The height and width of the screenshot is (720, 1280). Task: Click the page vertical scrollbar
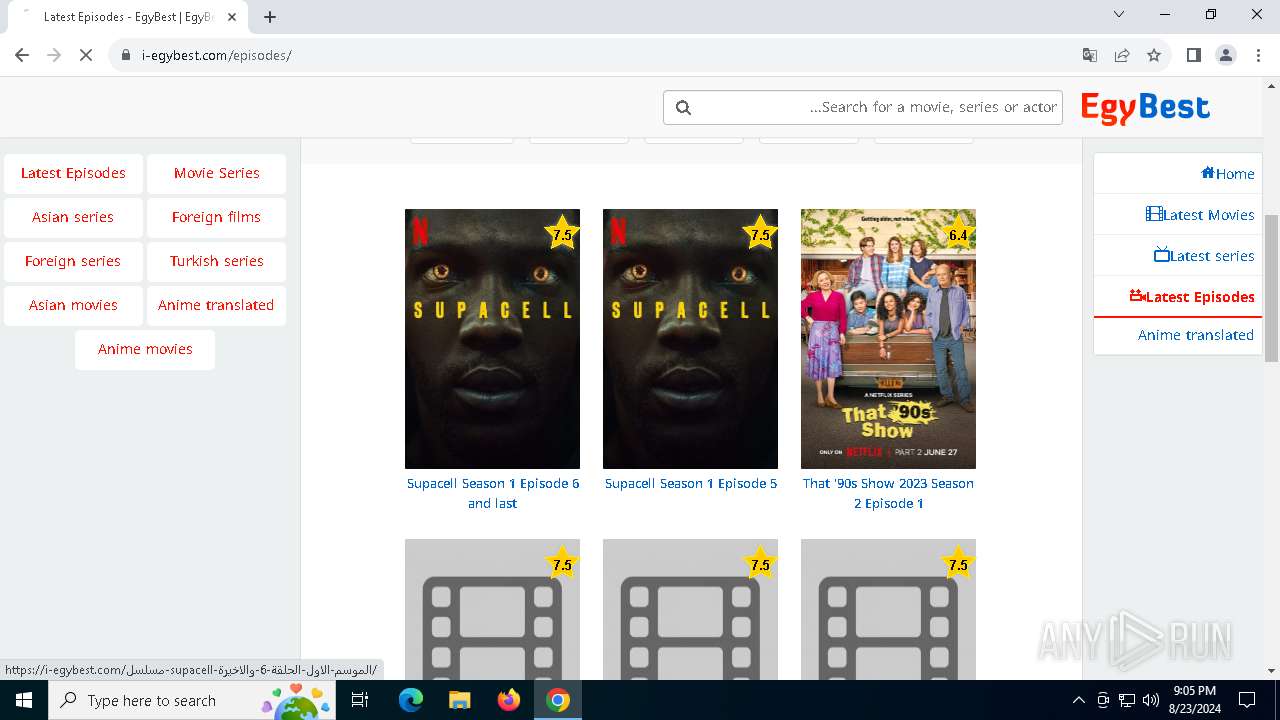pos(1271,287)
